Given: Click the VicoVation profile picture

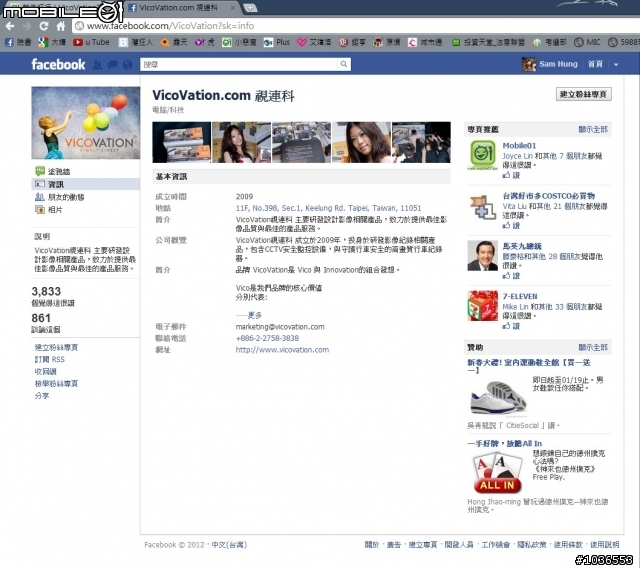Looking at the screenshot, I should pyautogui.click(x=86, y=123).
